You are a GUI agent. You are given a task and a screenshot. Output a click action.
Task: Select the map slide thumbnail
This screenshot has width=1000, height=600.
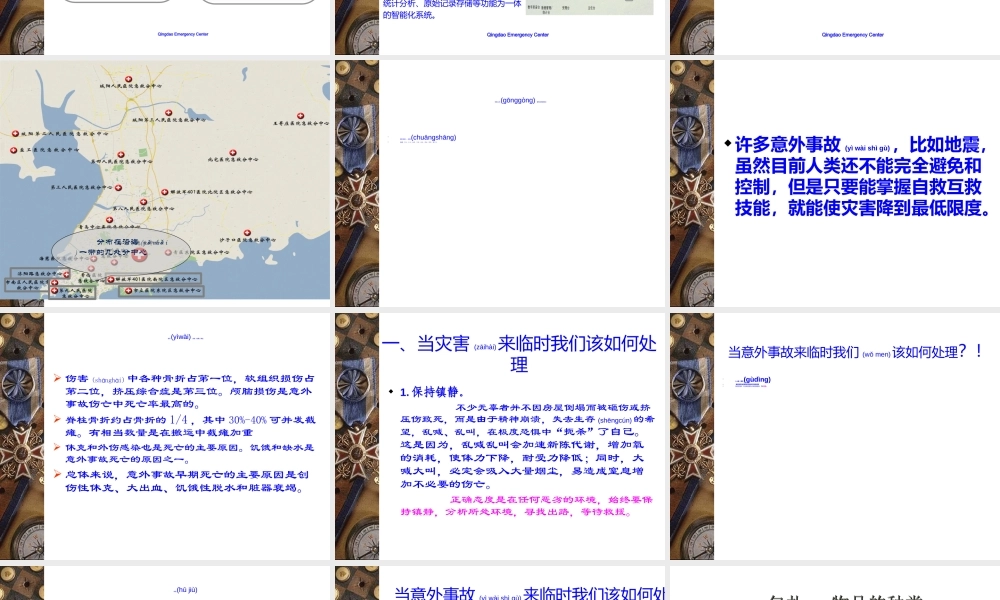pos(165,180)
